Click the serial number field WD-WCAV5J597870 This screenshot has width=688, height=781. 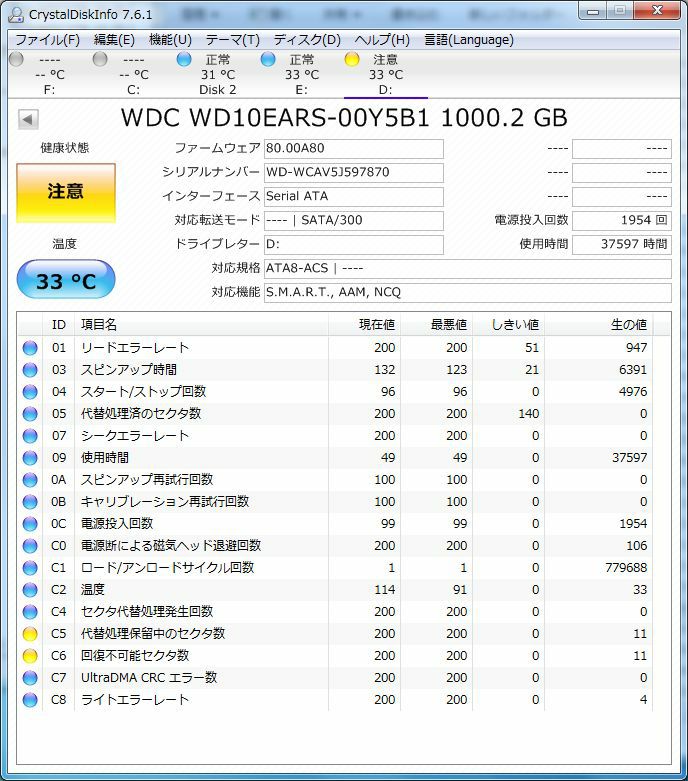point(354,172)
